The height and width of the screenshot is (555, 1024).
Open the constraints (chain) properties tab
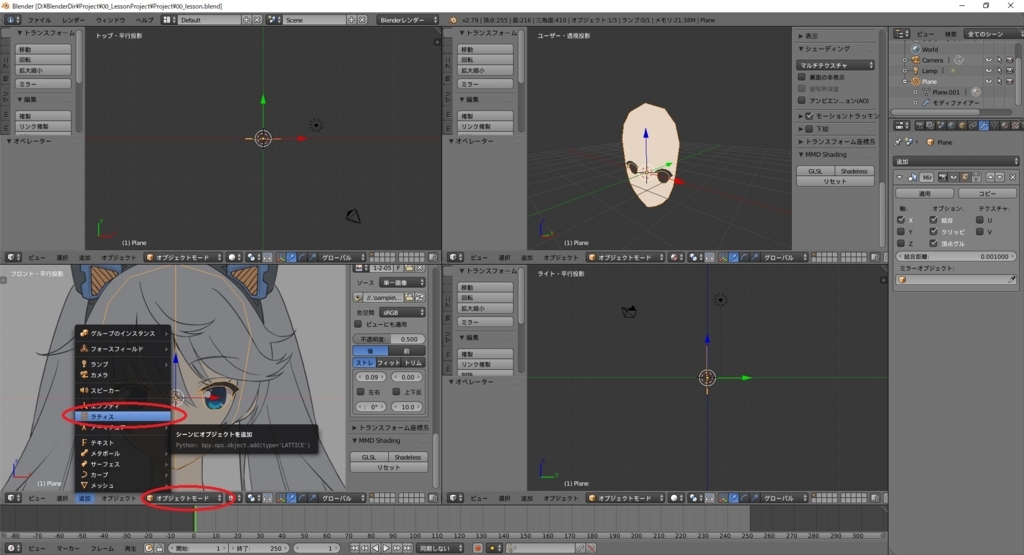click(972, 125)
